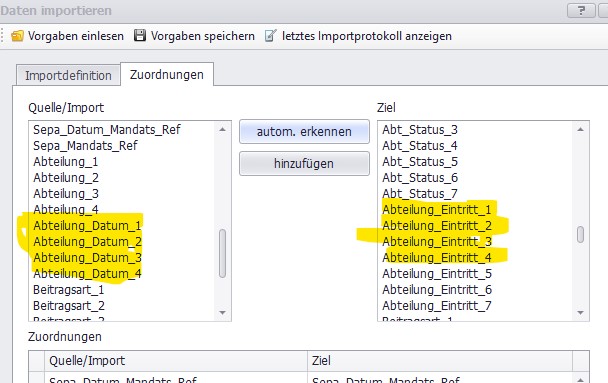Image resolution: width=608 pixels, height=383 pixels.
Task: Choose Abt_Status_5 in the Ziel list
Action: 420,162
